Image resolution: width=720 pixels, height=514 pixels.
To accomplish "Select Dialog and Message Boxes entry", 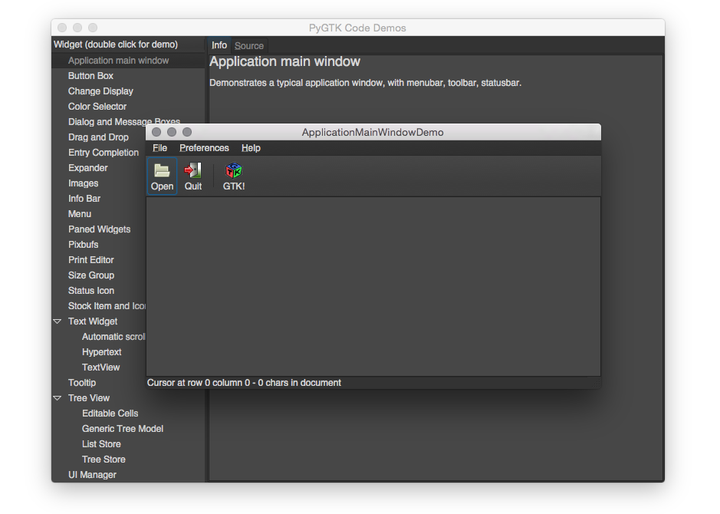I will (124, 122).
